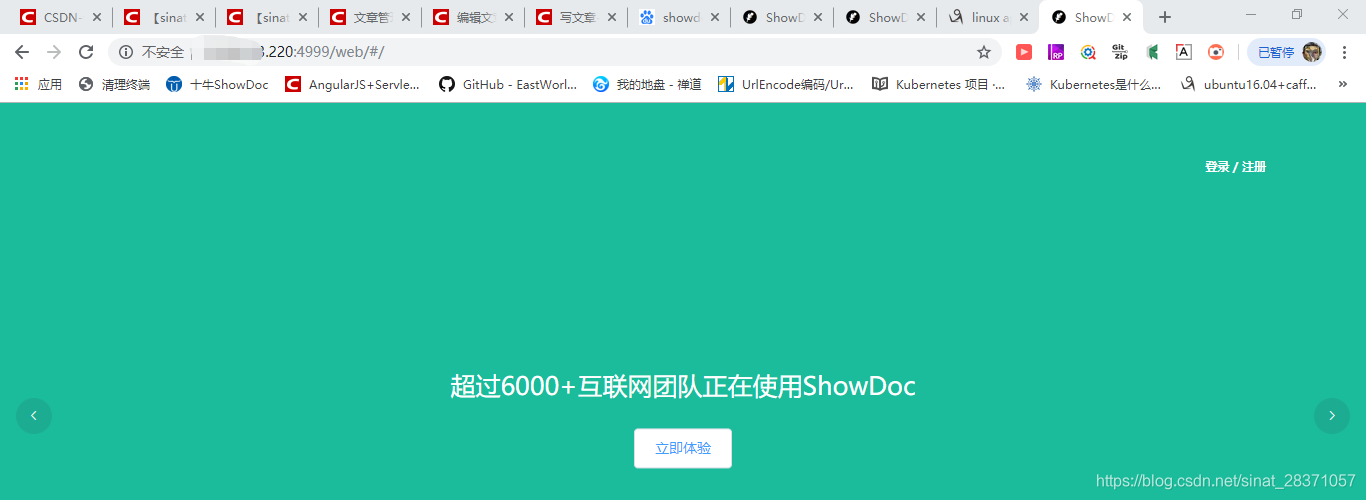Open the red play-button extension
The height and width of the screenshot is (500, 1366).
coord(1024,52)
